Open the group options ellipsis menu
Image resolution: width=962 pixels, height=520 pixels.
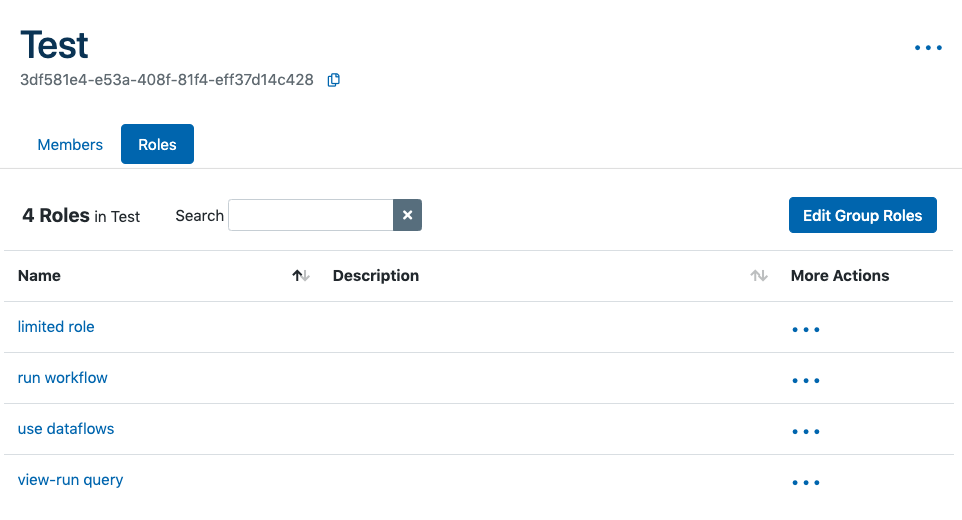coord(928,47)
